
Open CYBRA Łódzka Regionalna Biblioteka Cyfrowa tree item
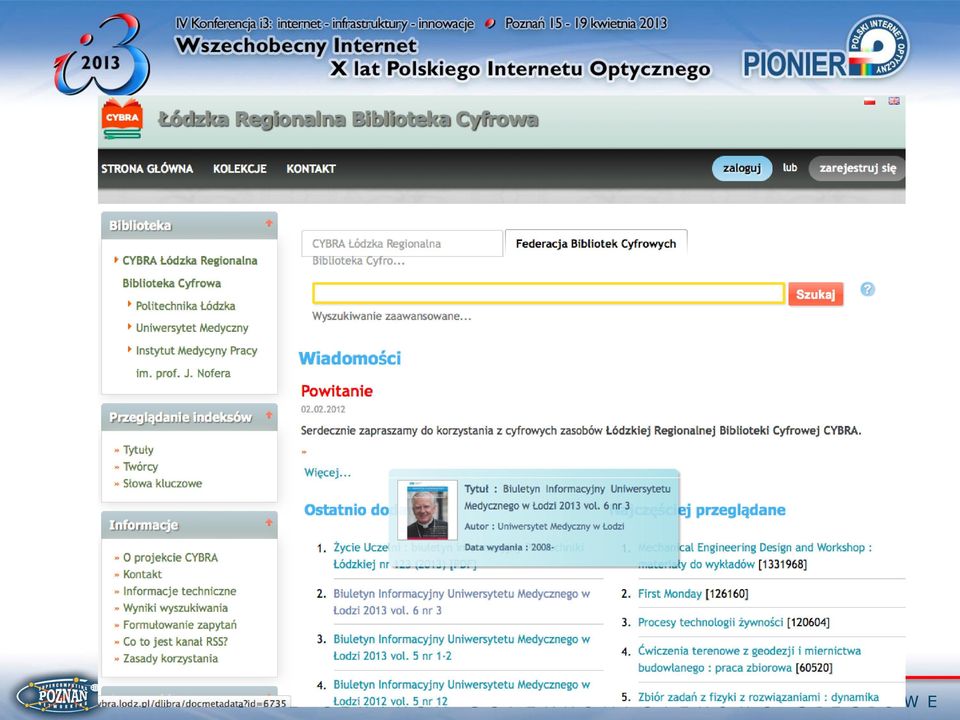pyautogui.click(x=189, y=272)
